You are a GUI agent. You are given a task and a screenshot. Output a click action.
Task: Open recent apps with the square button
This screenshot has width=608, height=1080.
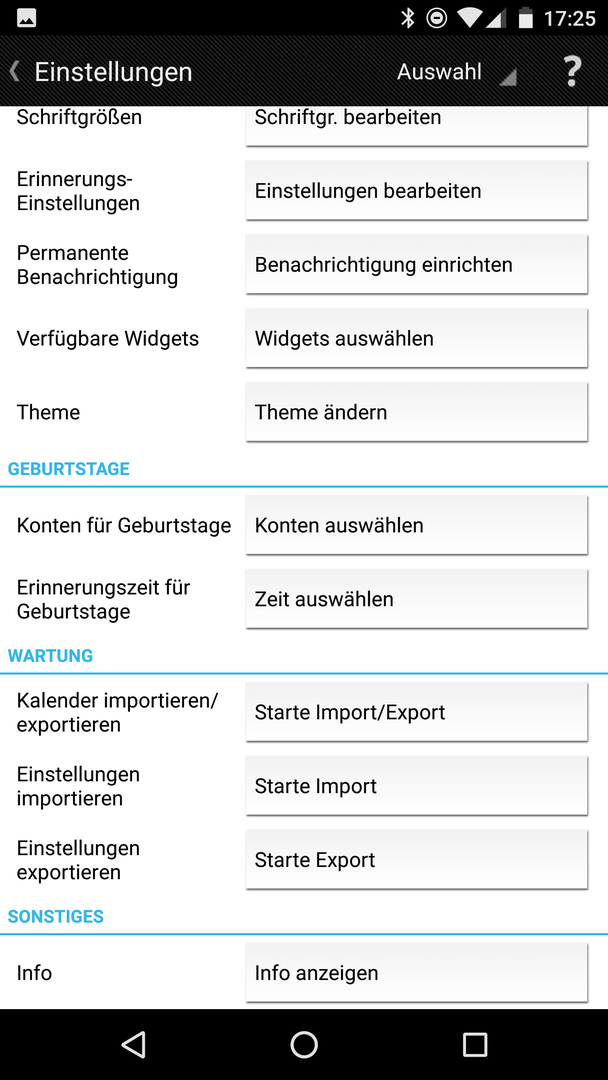coord(474,1044)
